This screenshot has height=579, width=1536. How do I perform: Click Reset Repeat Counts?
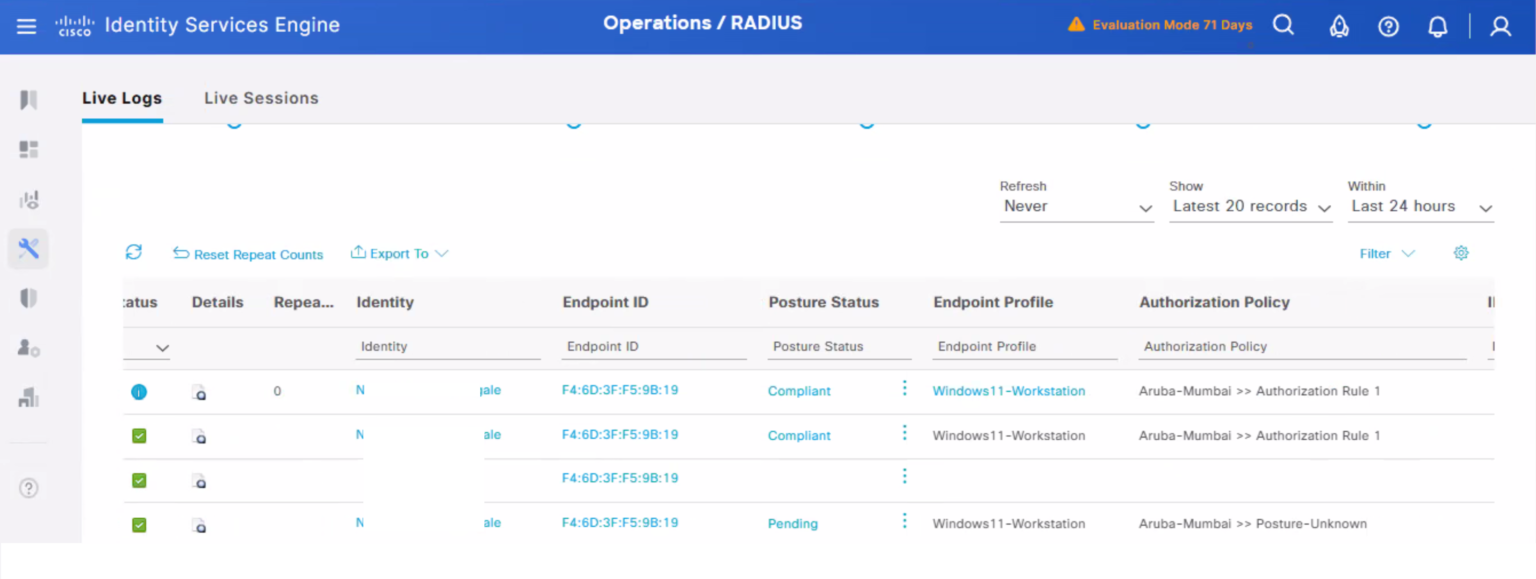[x=248, y=254]
